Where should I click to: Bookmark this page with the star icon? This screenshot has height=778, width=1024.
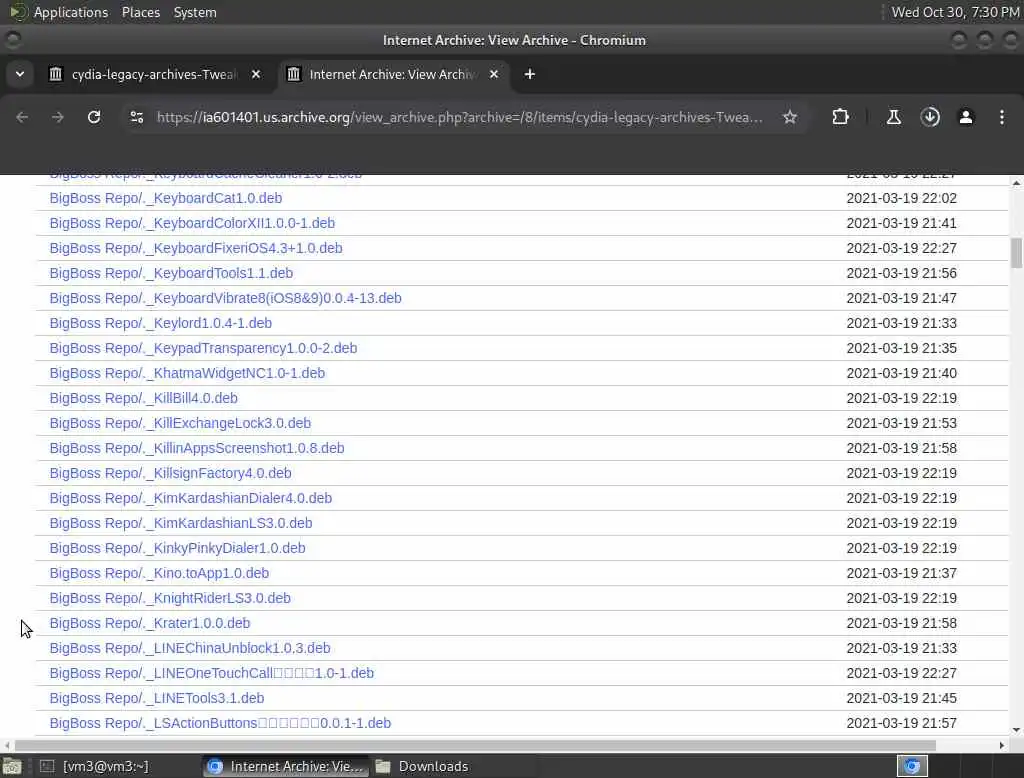(790, 117)
